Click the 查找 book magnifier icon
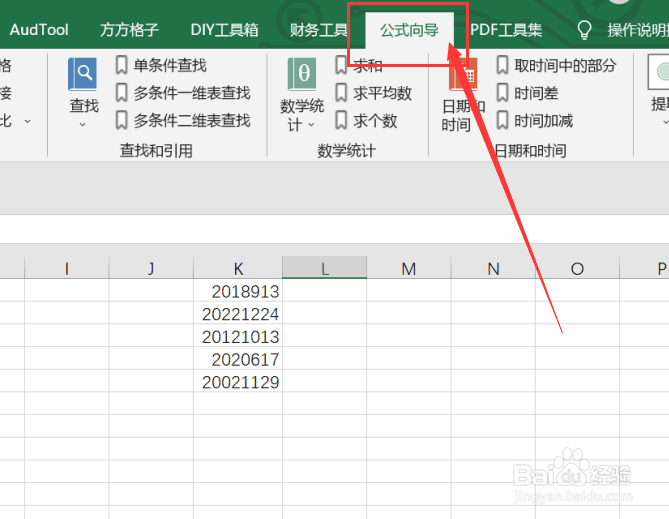 (83, 74)
